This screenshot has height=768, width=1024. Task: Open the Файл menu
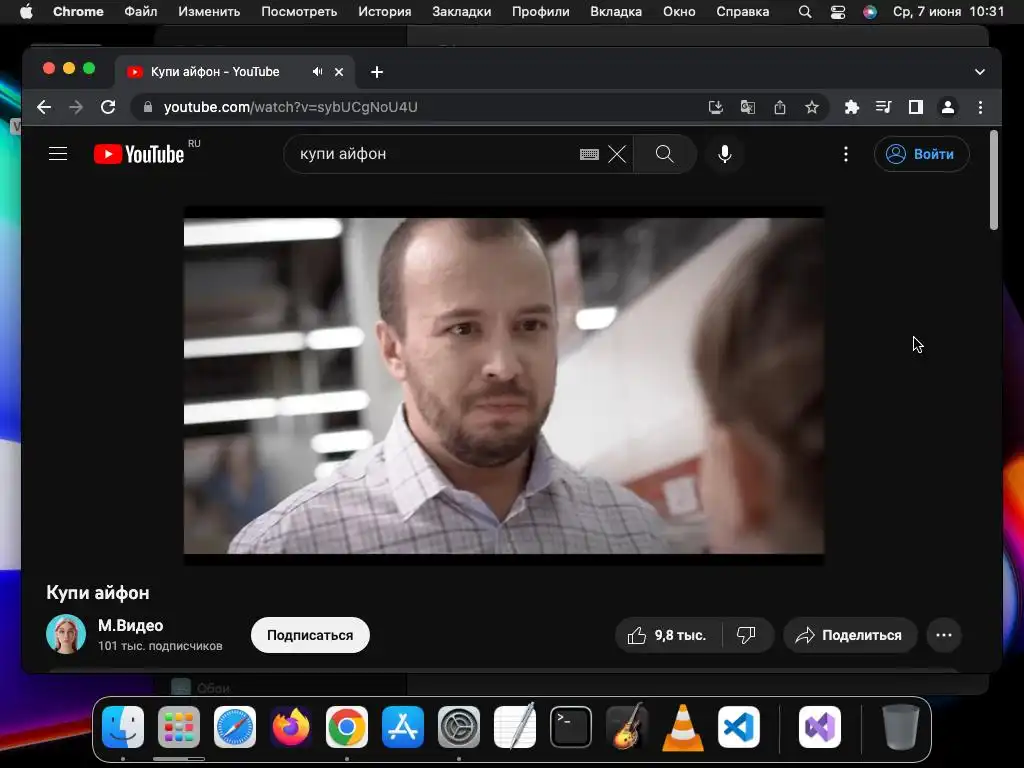pyautogui.click(x=140, y=12)
